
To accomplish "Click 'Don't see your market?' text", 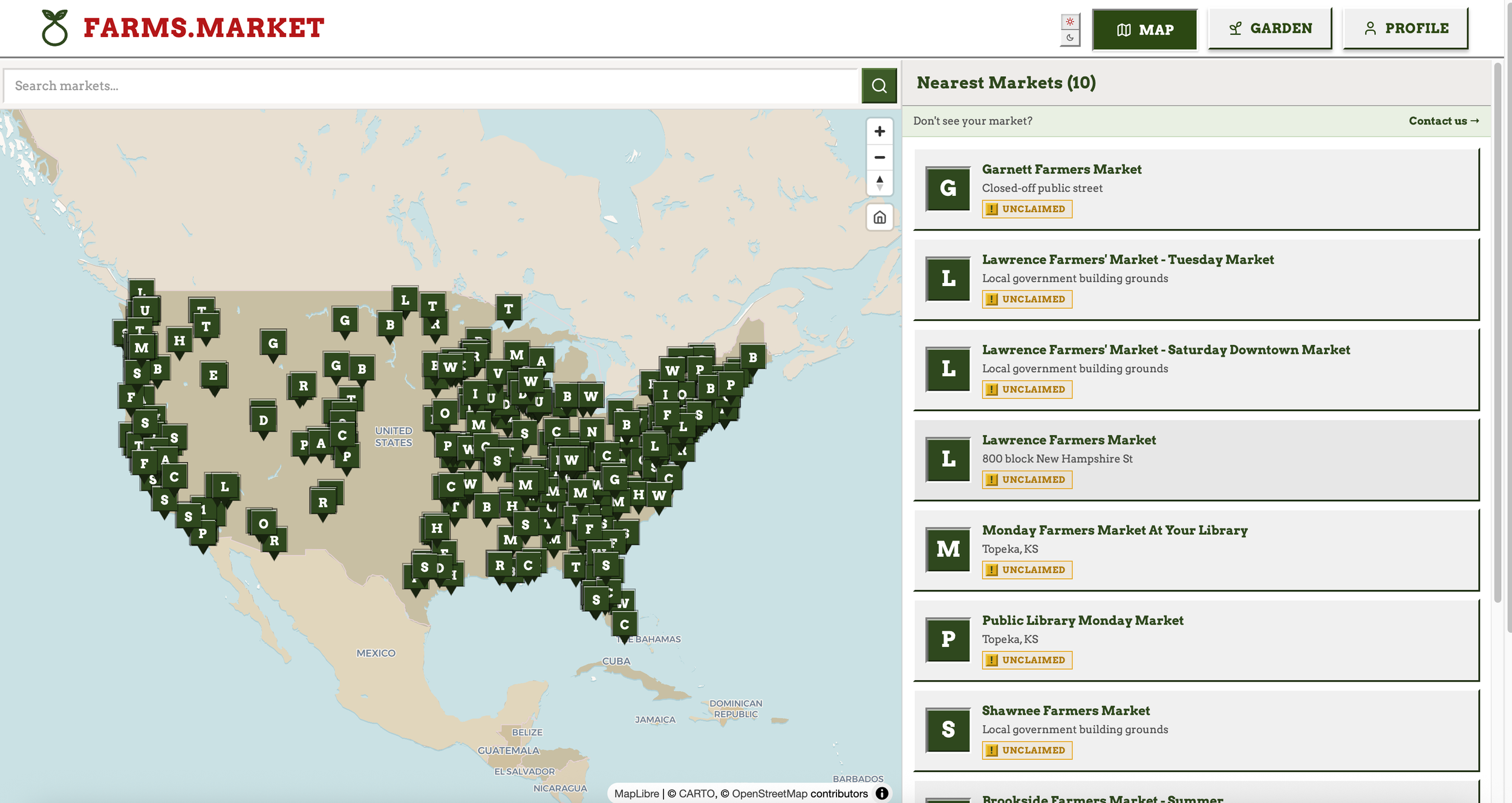I will pyautogui.click(x=973, y=121).
